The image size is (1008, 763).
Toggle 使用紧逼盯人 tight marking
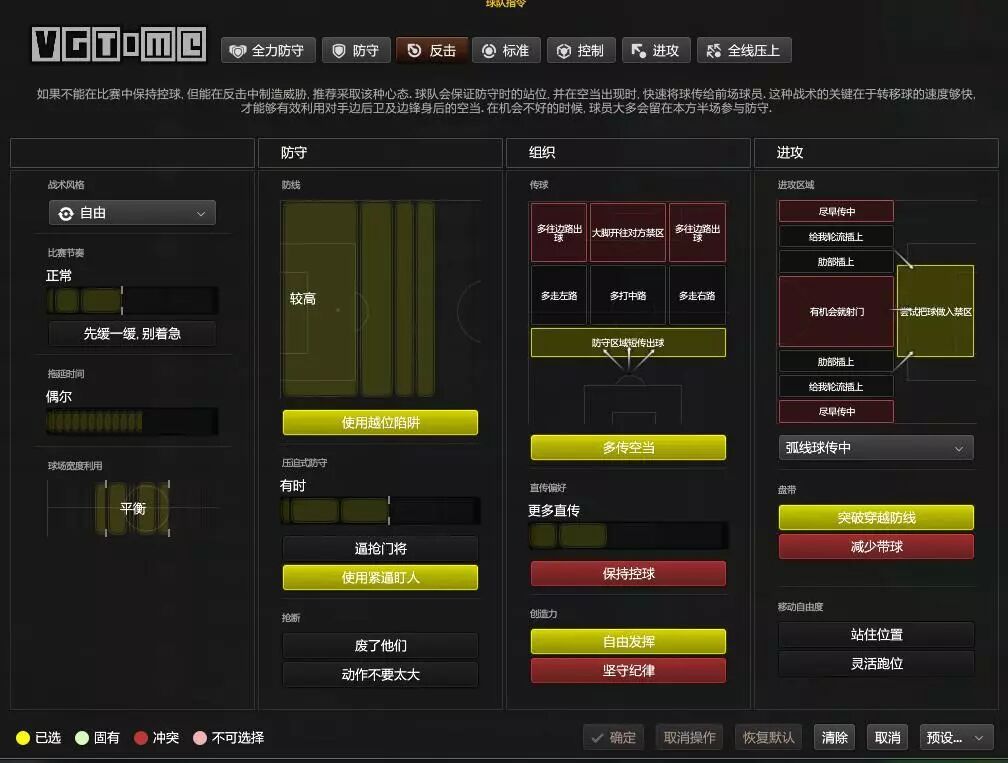click(x=380, y=577)
